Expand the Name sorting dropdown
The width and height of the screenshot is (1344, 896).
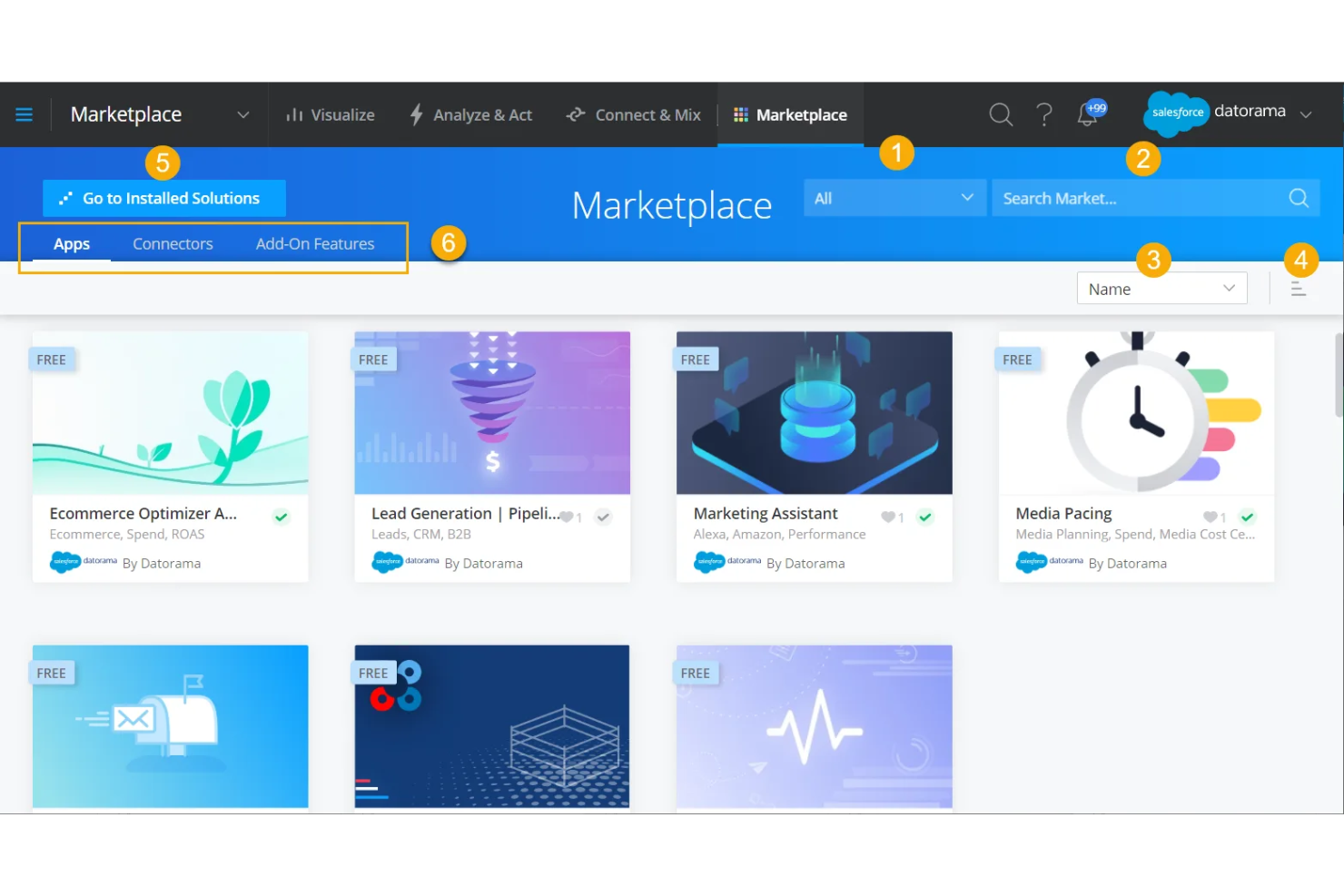[x=1161, y=288]
